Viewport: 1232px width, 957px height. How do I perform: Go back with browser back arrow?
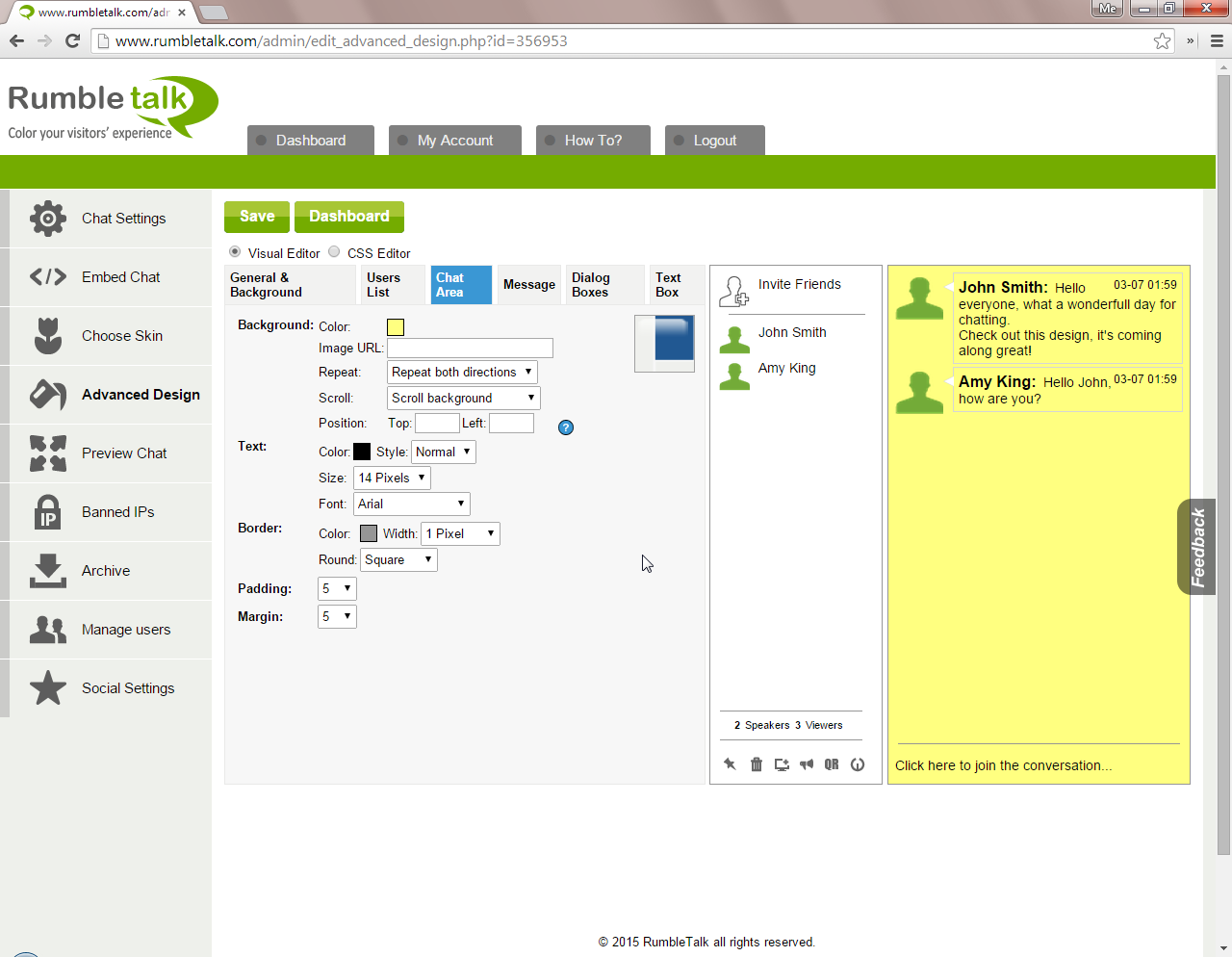16,40
